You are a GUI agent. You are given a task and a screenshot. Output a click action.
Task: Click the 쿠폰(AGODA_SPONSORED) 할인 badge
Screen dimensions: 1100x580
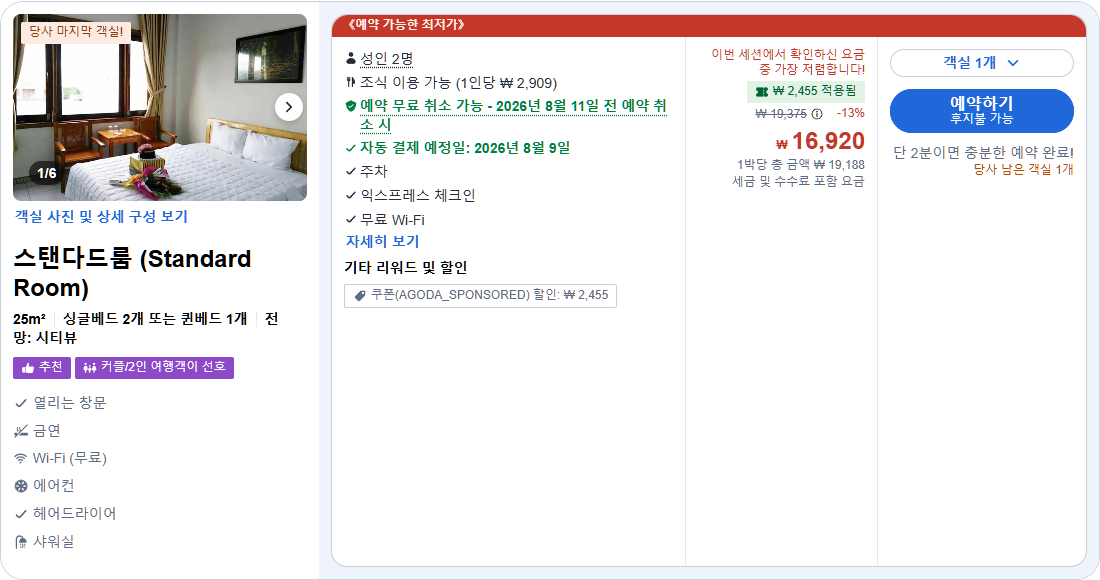coord(481,295)
